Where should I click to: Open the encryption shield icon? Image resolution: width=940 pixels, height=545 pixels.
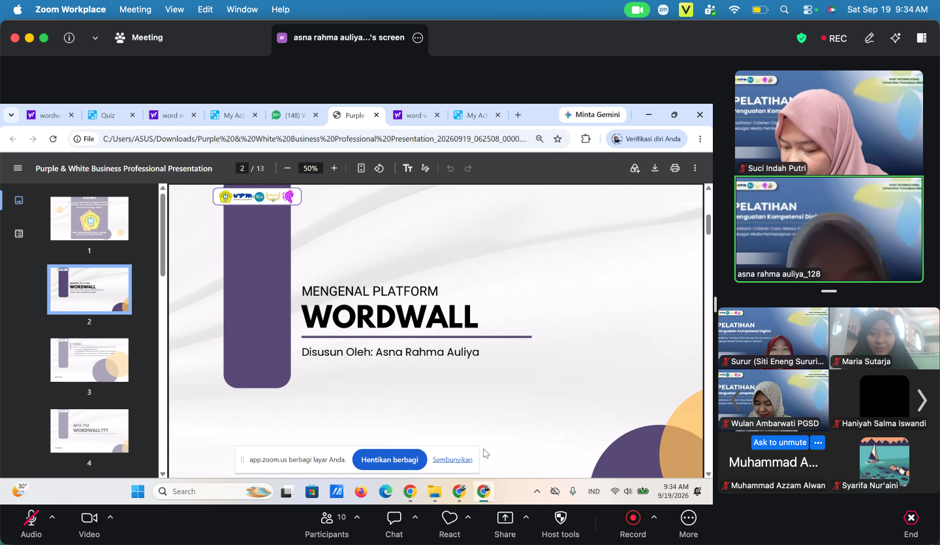802,38
